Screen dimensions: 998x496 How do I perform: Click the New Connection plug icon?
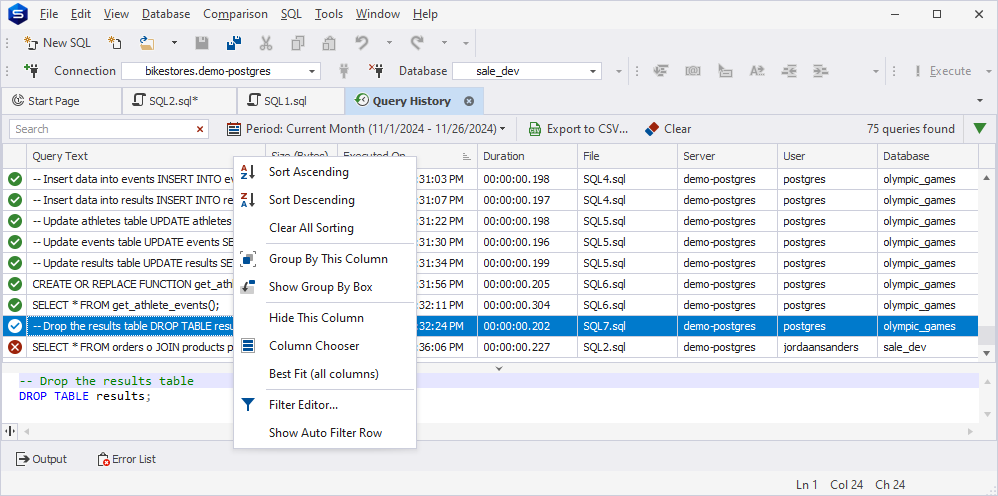(x=31, y=70)
